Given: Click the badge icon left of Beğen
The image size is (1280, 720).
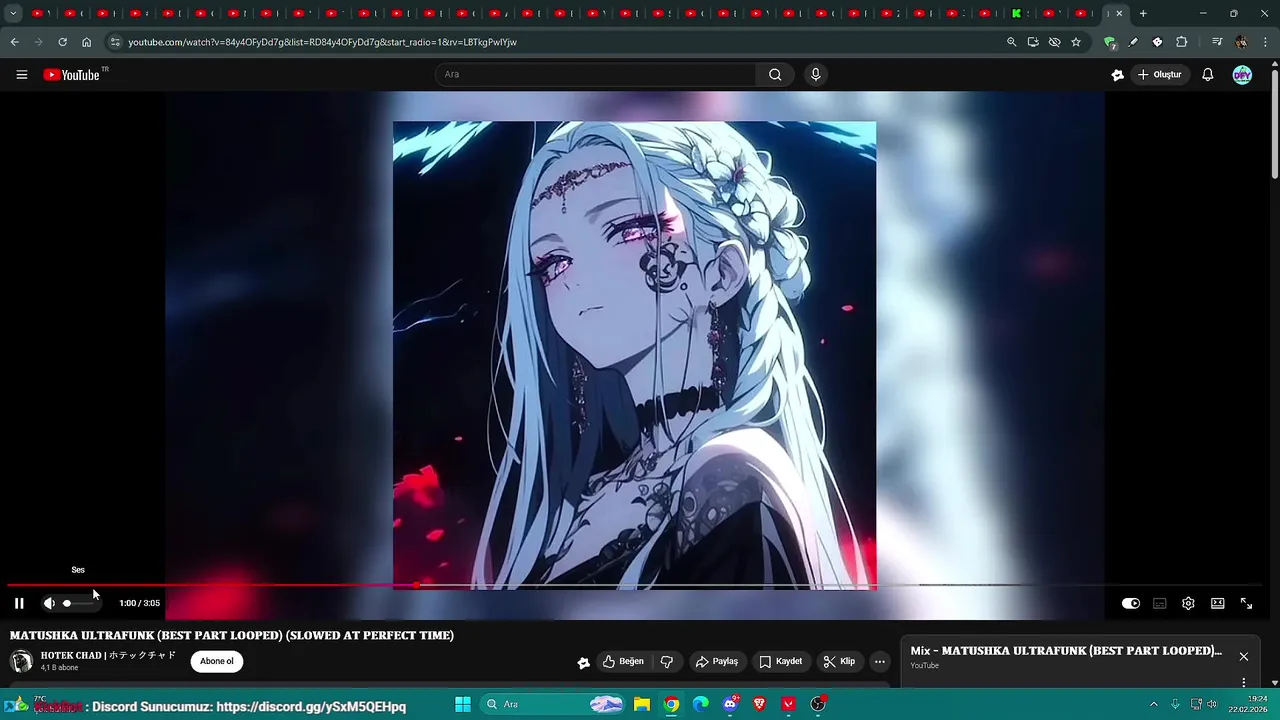Looking at the screenshot, I should click(584, 662).
